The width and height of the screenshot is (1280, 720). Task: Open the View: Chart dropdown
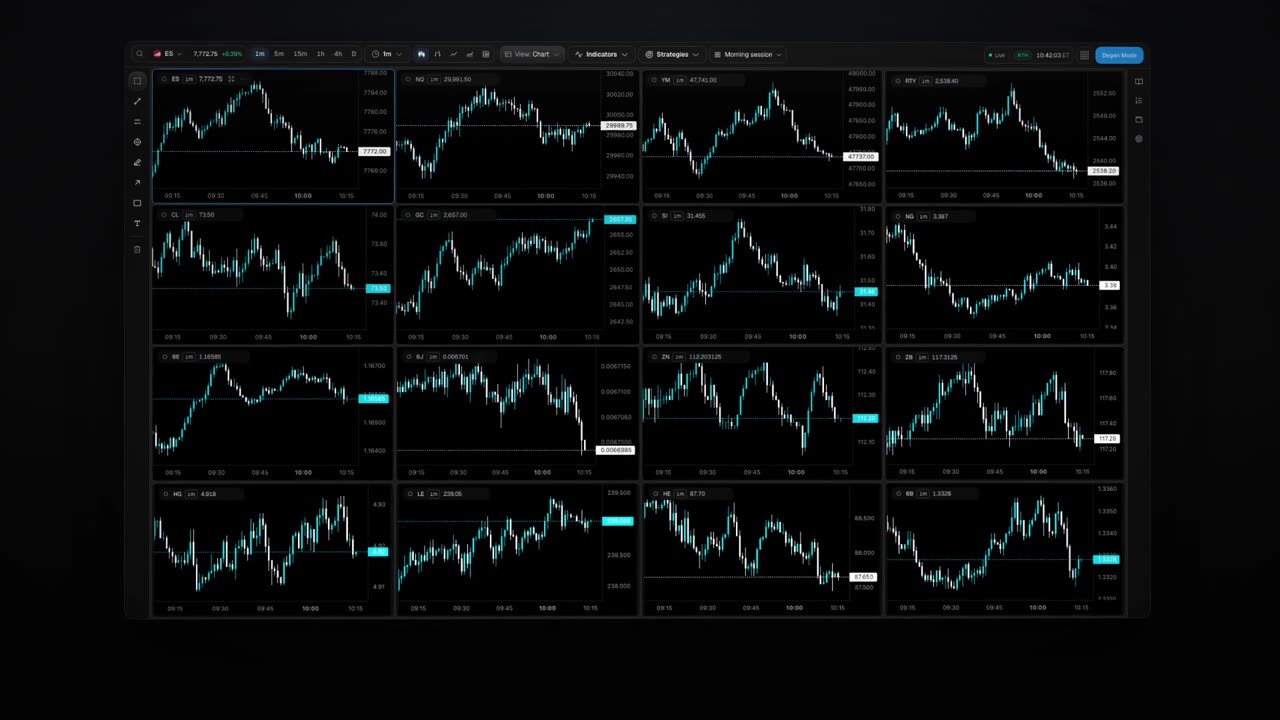[x=532, y=54]
